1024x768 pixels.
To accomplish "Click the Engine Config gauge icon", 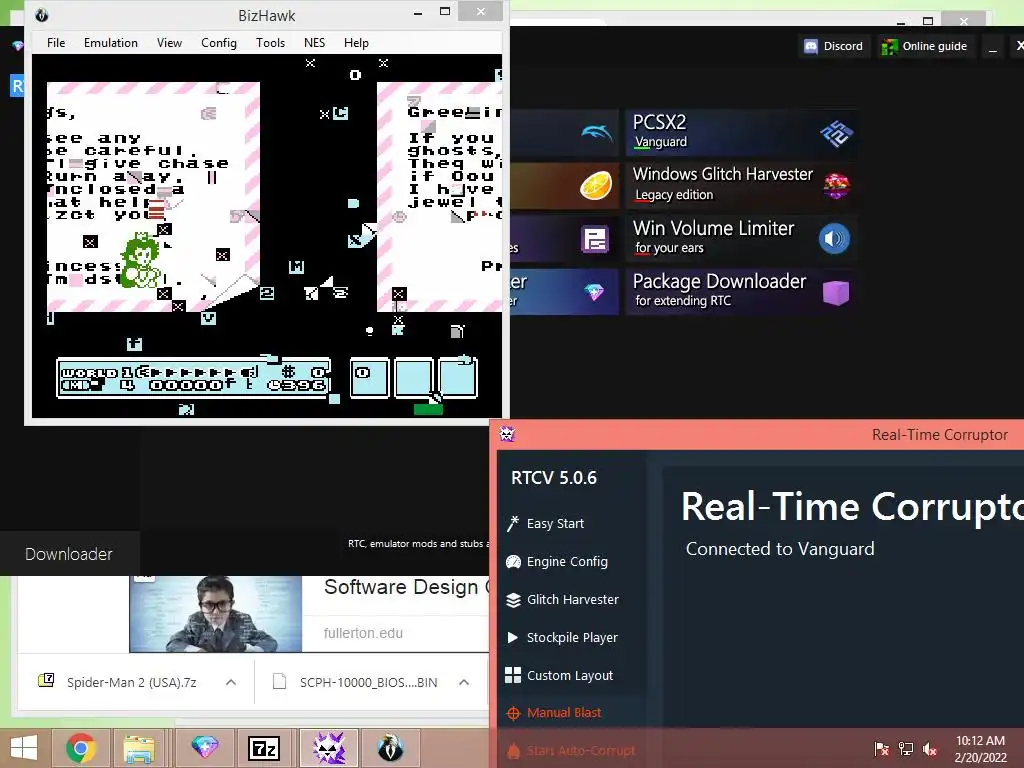I will (x=513, y=562).
